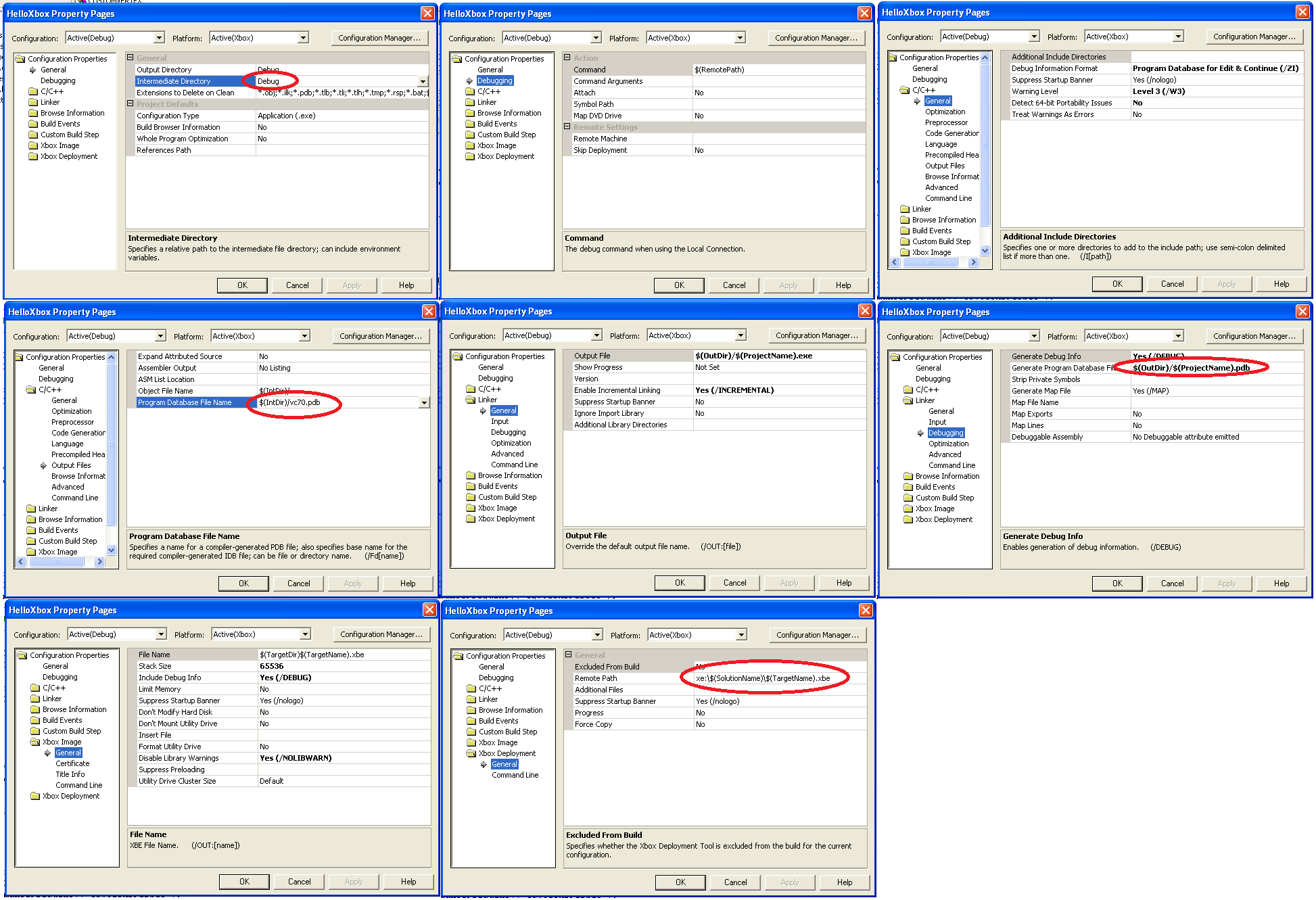This screenshot has width=1316, height=900.
Task: Click the Xbox Deployment folder icon in the File Name window
Action: coord(35,796)
